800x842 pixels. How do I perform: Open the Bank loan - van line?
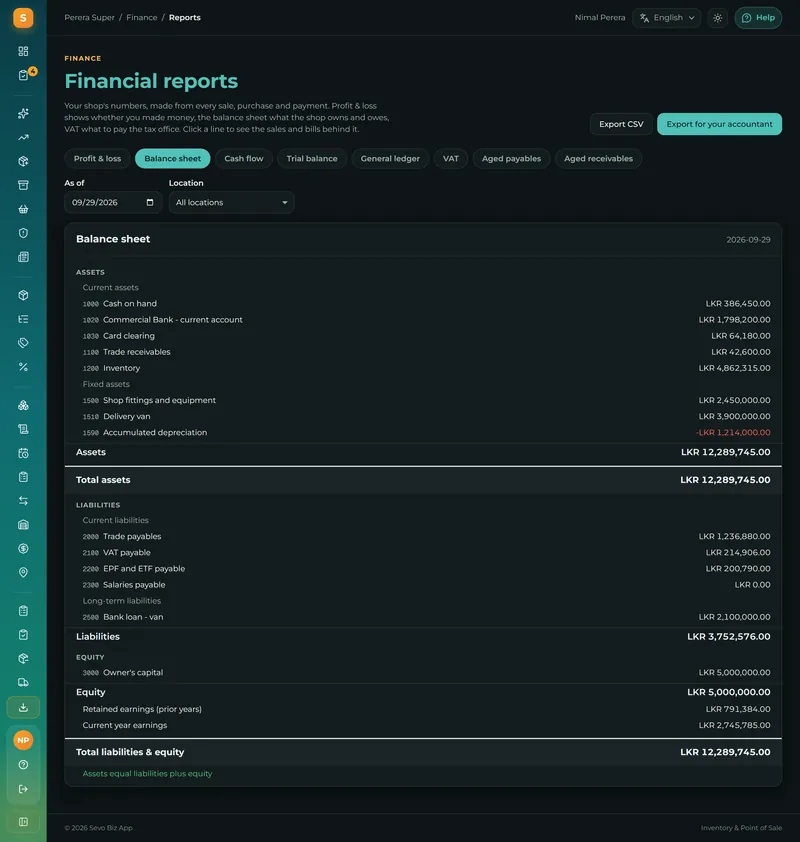(x=423, y=617)
